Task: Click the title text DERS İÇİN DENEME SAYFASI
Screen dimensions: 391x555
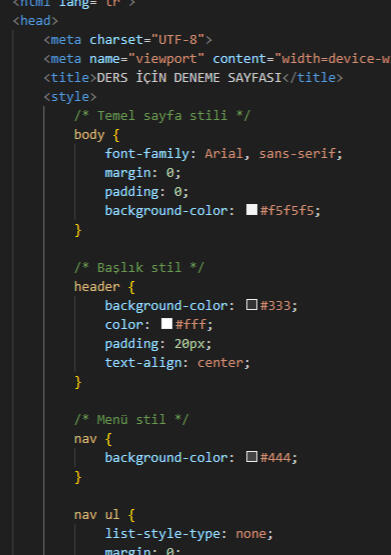Action: [x=189, y=78]
